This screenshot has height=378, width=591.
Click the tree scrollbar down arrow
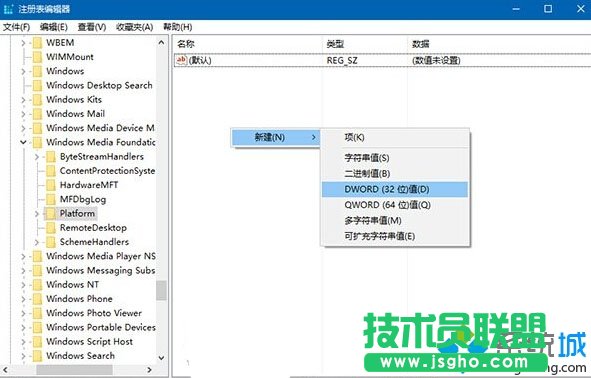161,358
